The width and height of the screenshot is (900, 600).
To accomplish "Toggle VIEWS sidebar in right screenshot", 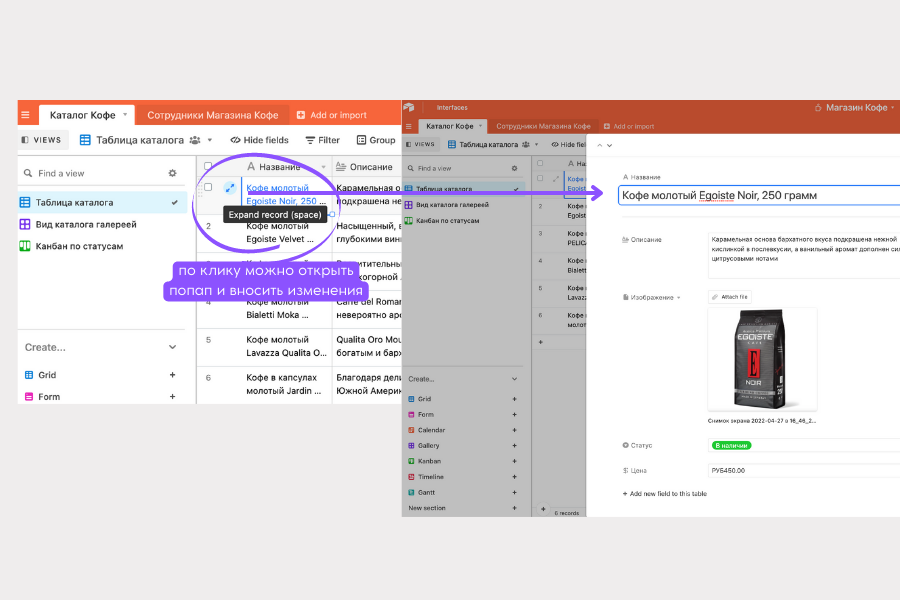I will tap(420, 145).
